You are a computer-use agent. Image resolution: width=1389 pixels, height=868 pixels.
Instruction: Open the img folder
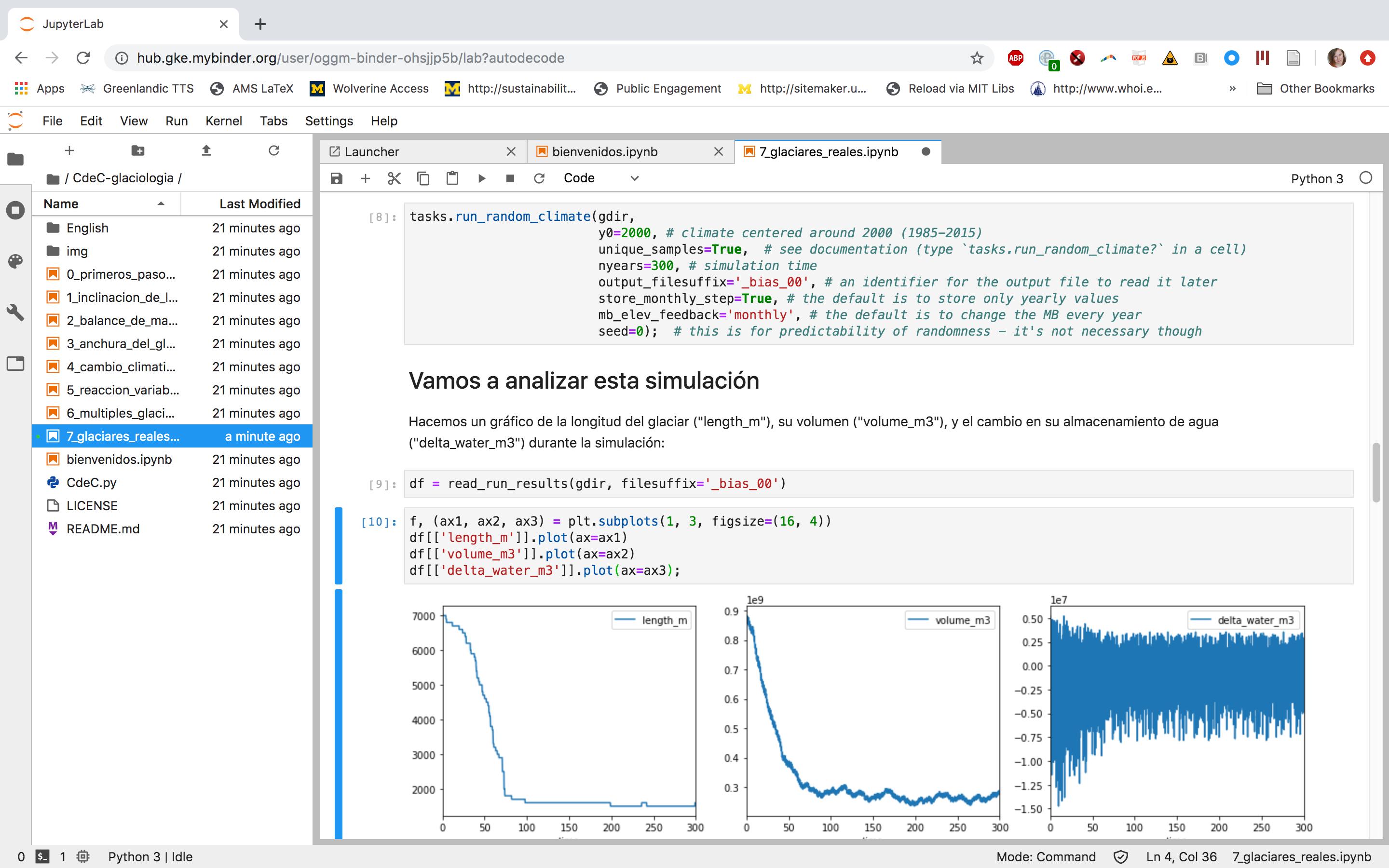click(172, 251)
